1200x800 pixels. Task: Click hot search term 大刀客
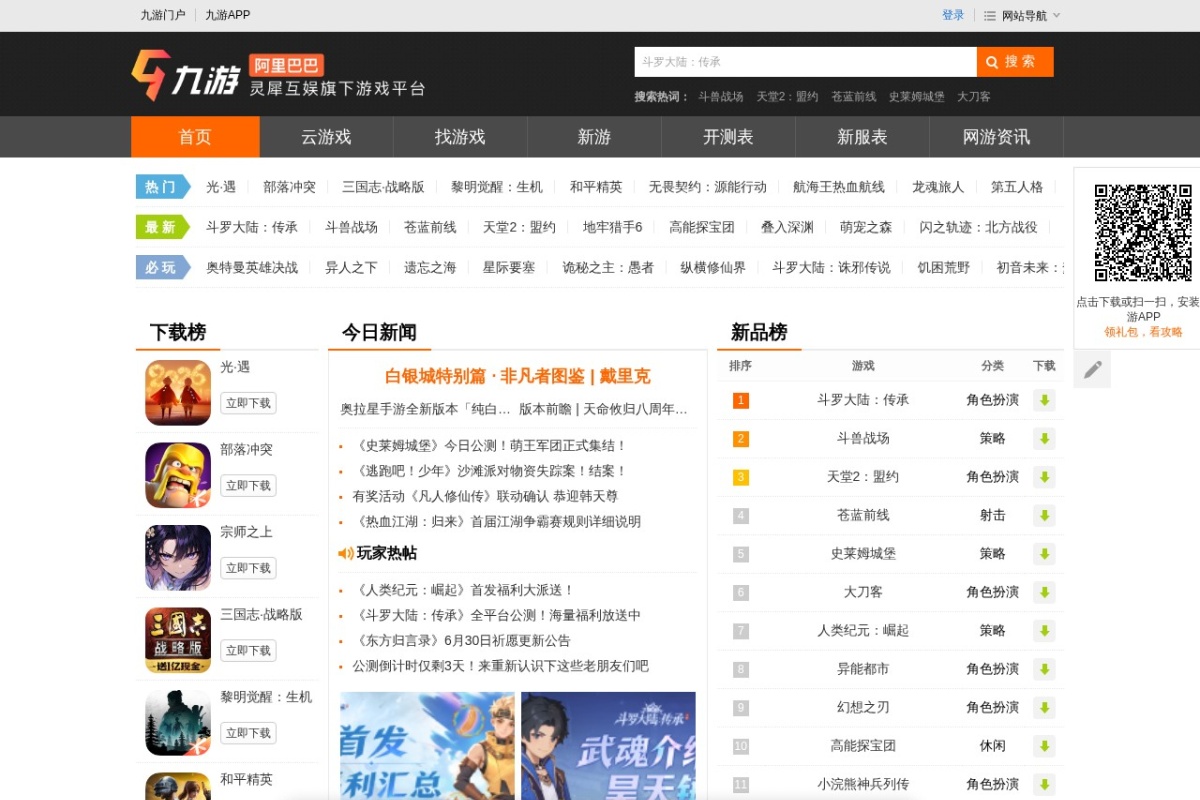pos(974,97)
